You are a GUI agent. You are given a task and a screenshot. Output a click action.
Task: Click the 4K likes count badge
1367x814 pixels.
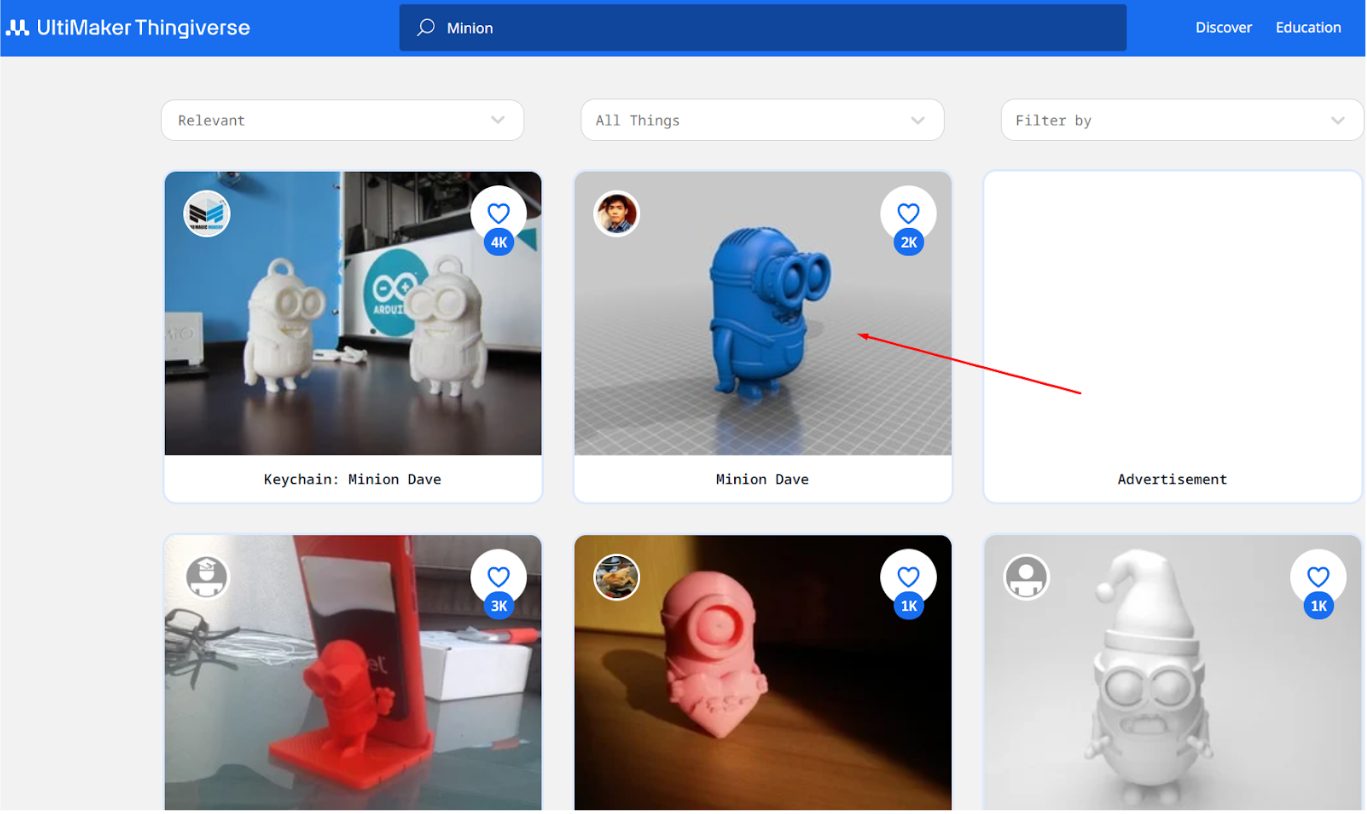(x=499, y=243)
